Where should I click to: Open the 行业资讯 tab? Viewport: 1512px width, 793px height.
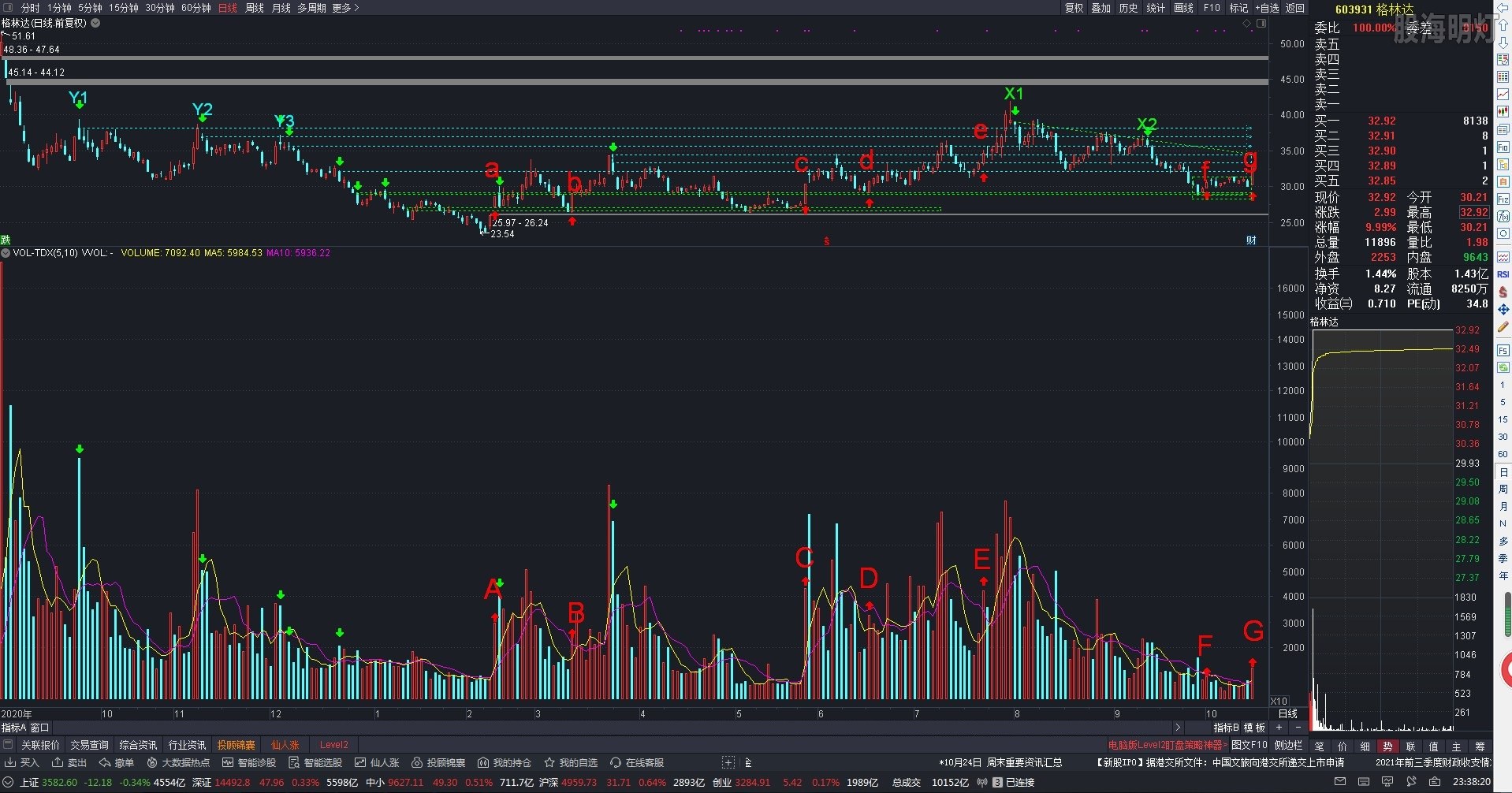tap(187, 745)
